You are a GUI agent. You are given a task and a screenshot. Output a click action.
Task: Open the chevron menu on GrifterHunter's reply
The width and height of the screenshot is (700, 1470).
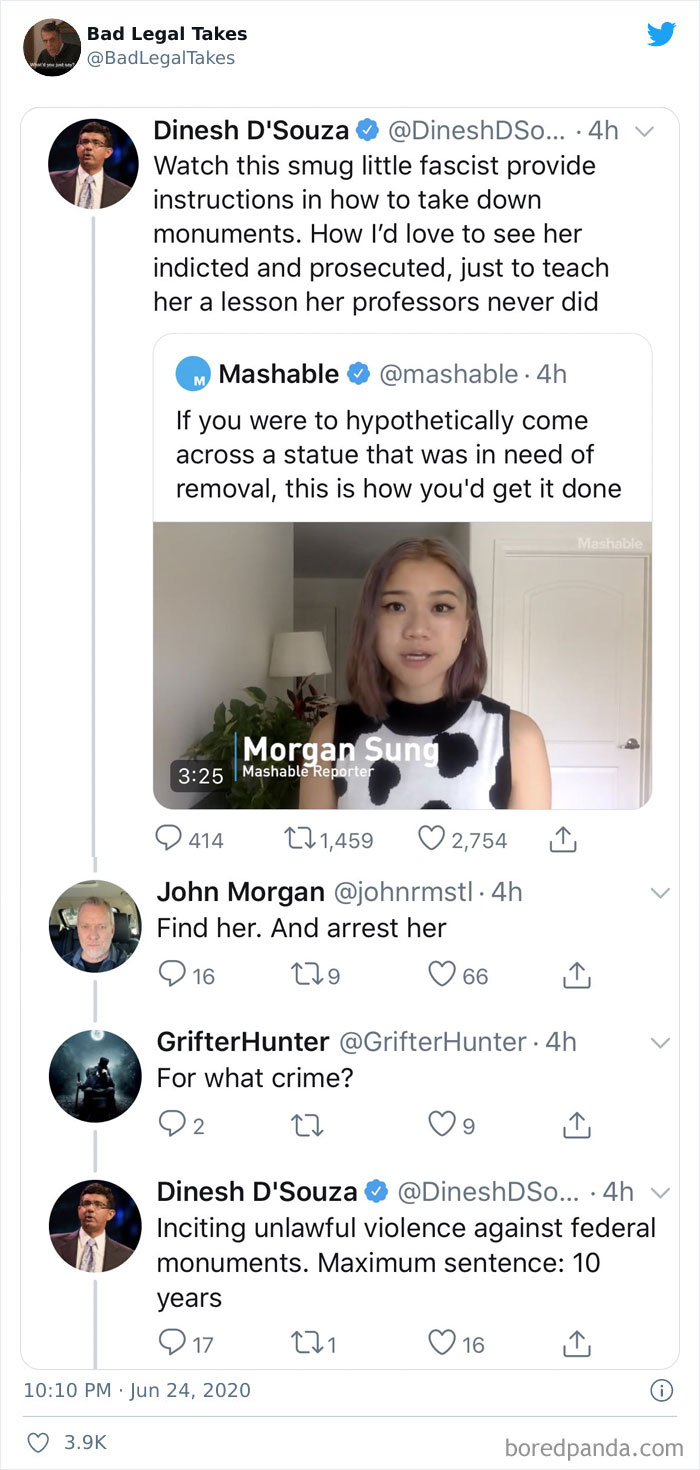coord(660,1043)
